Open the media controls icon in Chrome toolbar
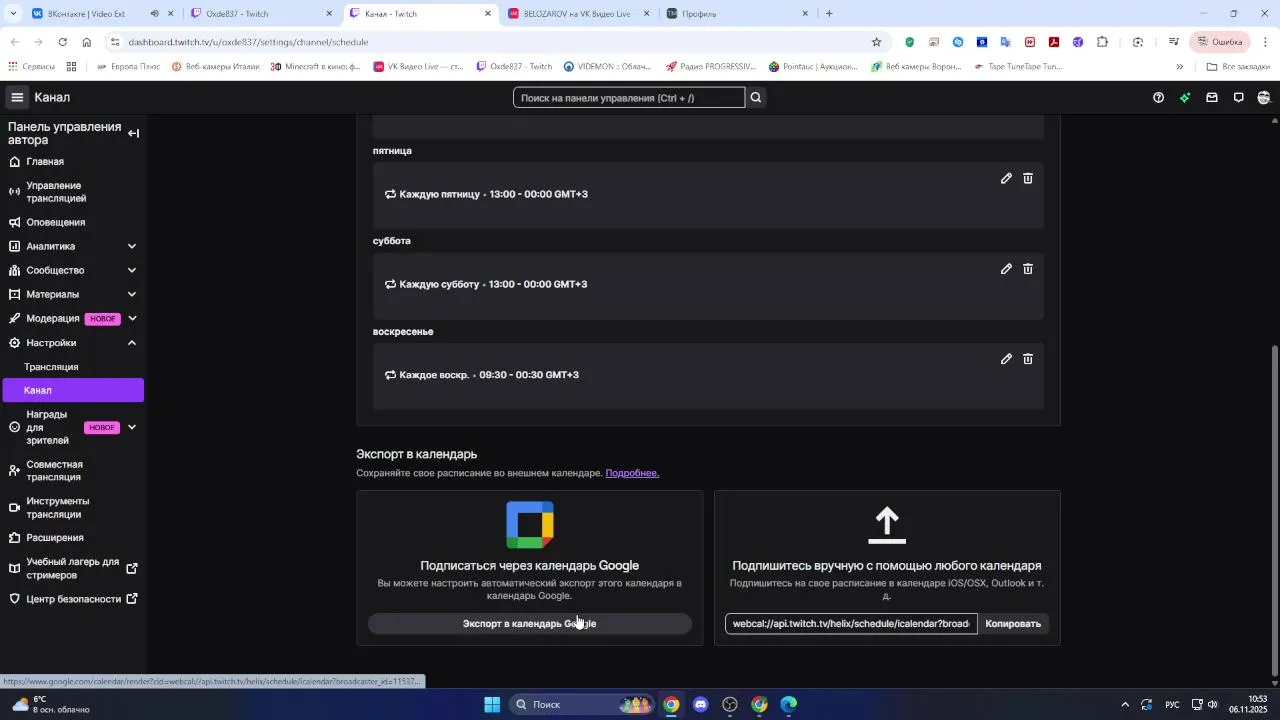Viewport: 1280px width, 720px height. [1173, 42]
